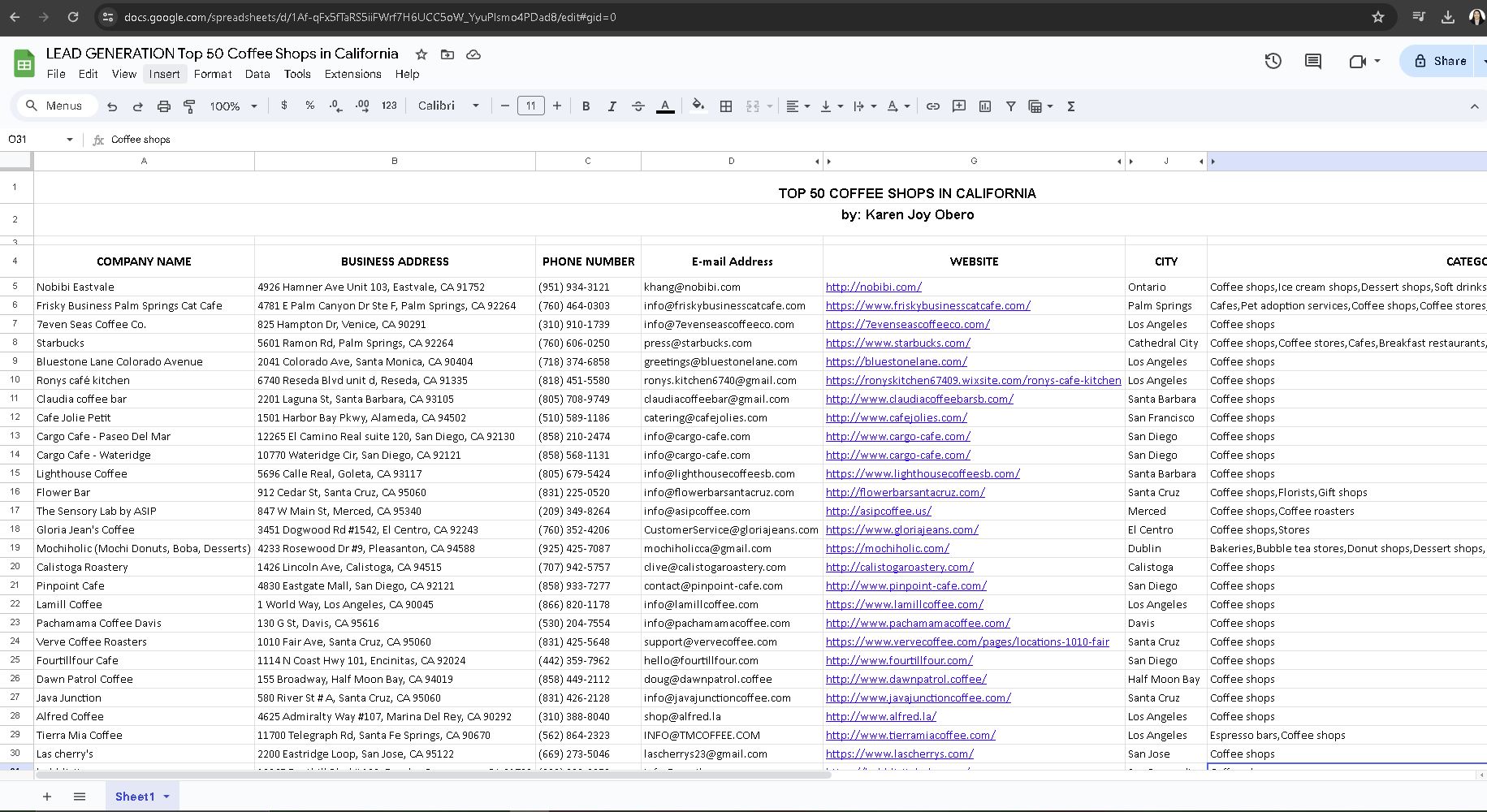Open the borders tool
The height and width of the screenshot is (812, 1487).
[x=726, y=106]
